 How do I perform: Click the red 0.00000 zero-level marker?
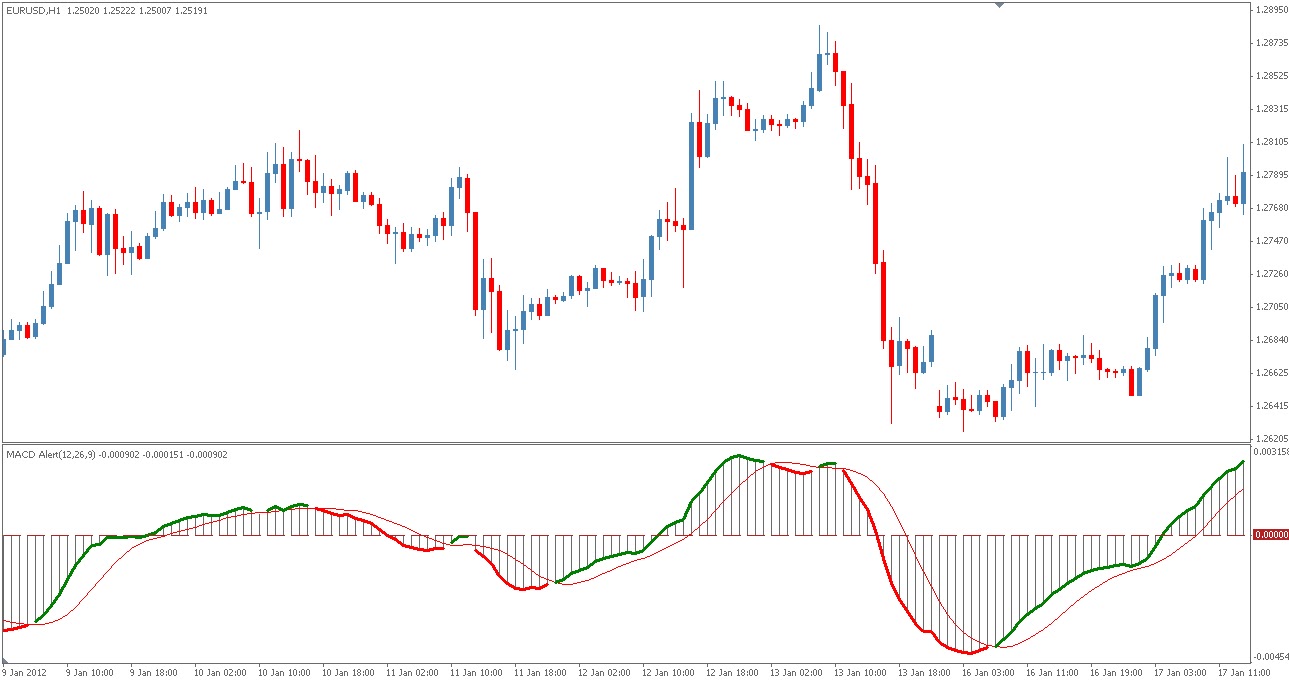1271,536
